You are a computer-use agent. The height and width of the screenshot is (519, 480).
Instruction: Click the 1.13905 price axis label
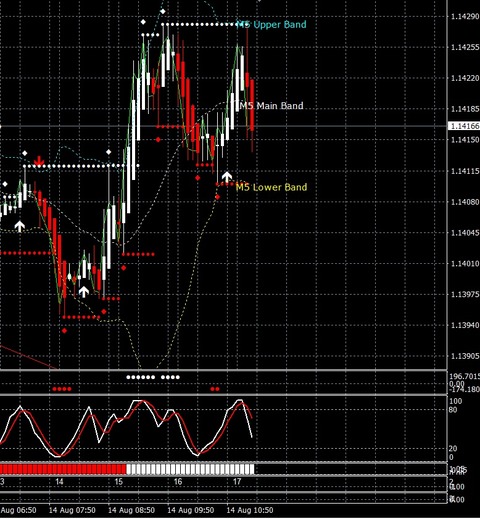465,356
